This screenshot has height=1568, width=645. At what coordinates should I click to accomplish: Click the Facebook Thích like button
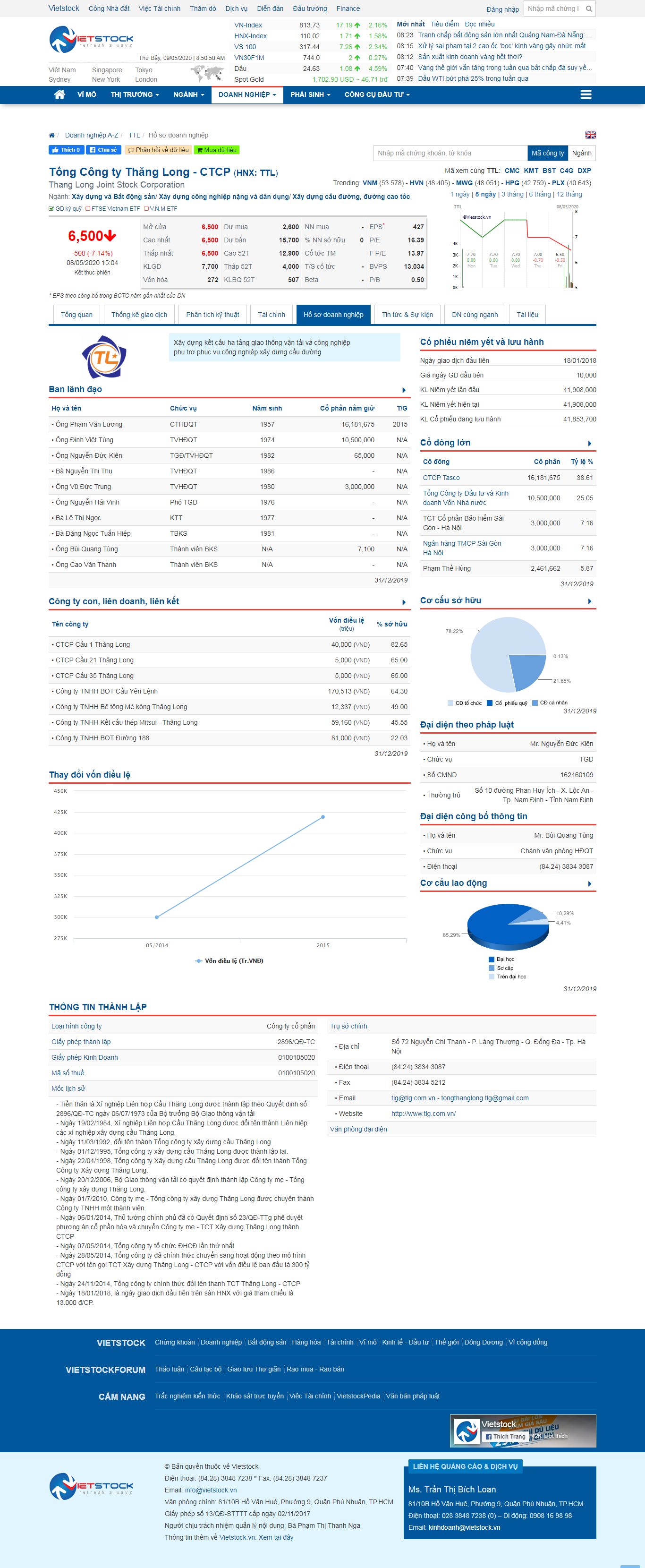66,150
